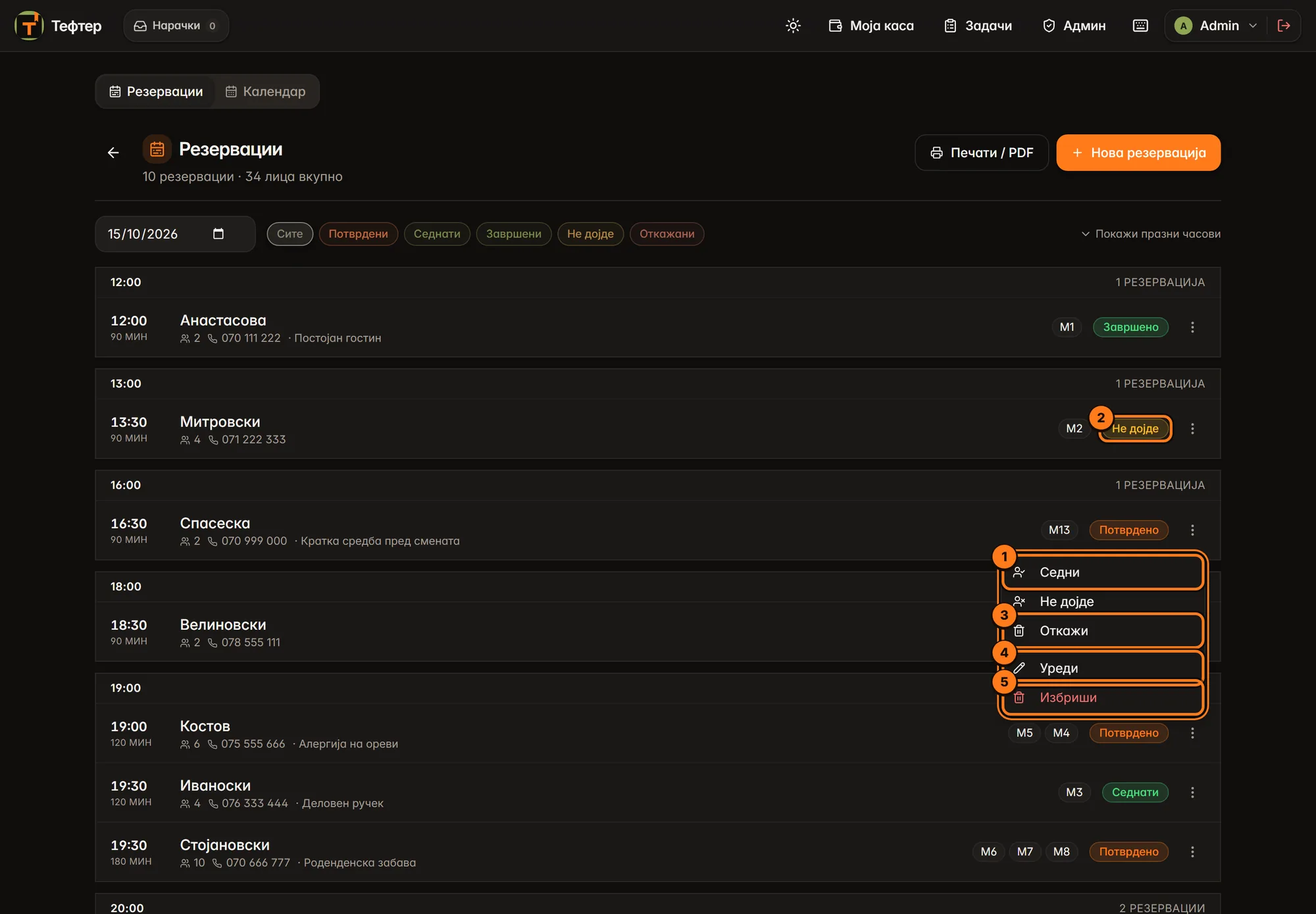The height and width of the screenshot is (914, 1316).
Task: Click Печати / PDF button
Action: [981, 153]
